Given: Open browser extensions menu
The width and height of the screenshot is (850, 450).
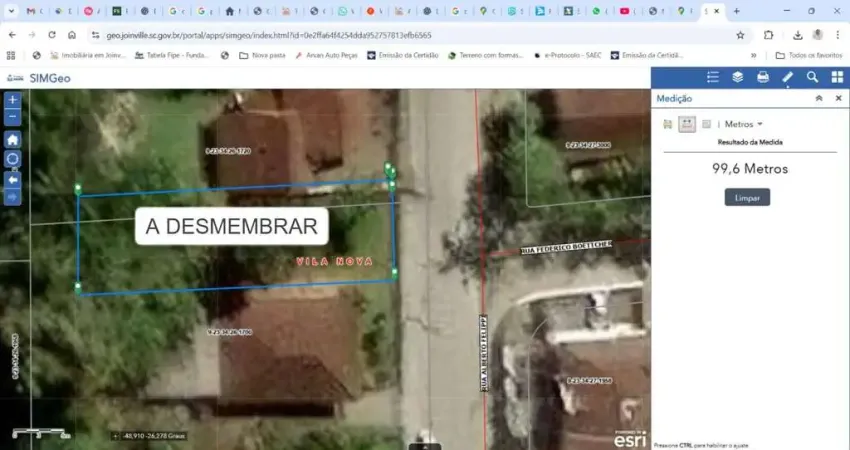Looking at the screenshot, I should coord(768,35).
